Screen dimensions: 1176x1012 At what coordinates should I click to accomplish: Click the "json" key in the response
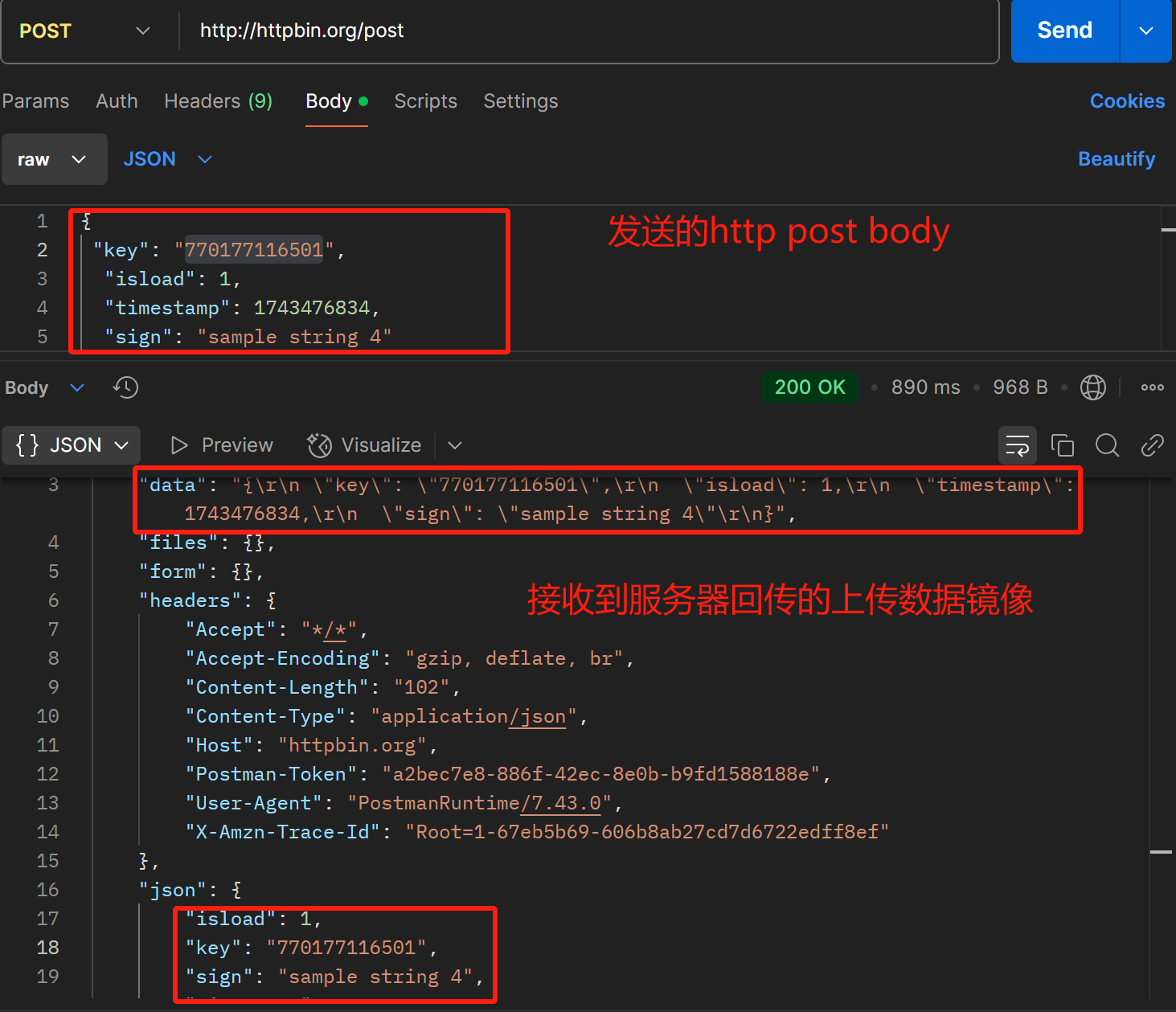(173, 890)
